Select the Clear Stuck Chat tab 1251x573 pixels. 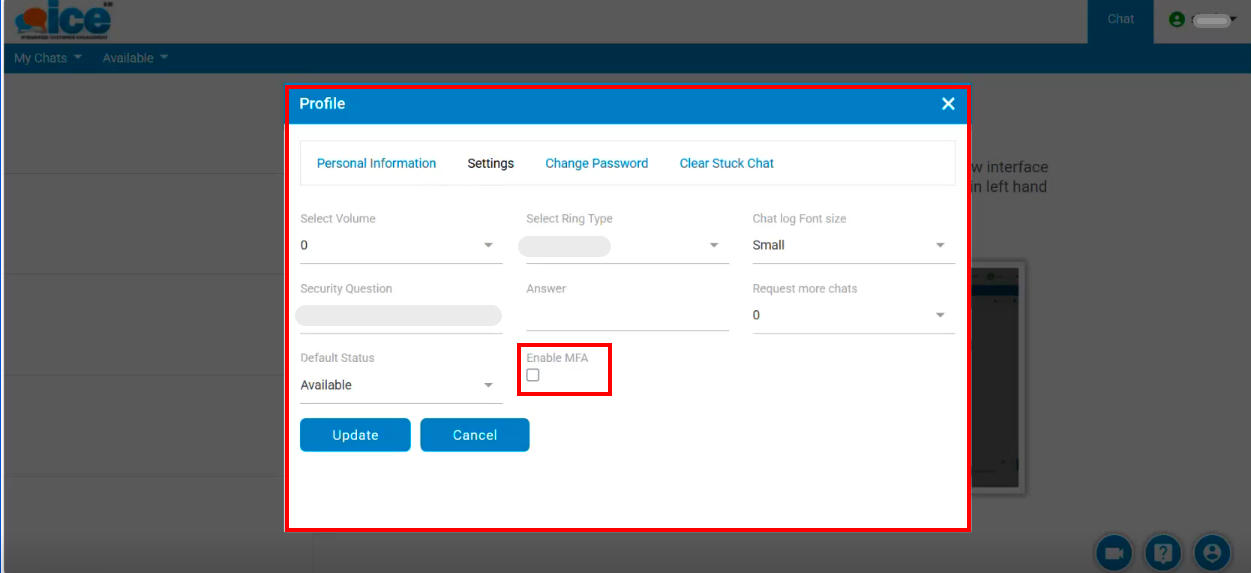point(726,164)
